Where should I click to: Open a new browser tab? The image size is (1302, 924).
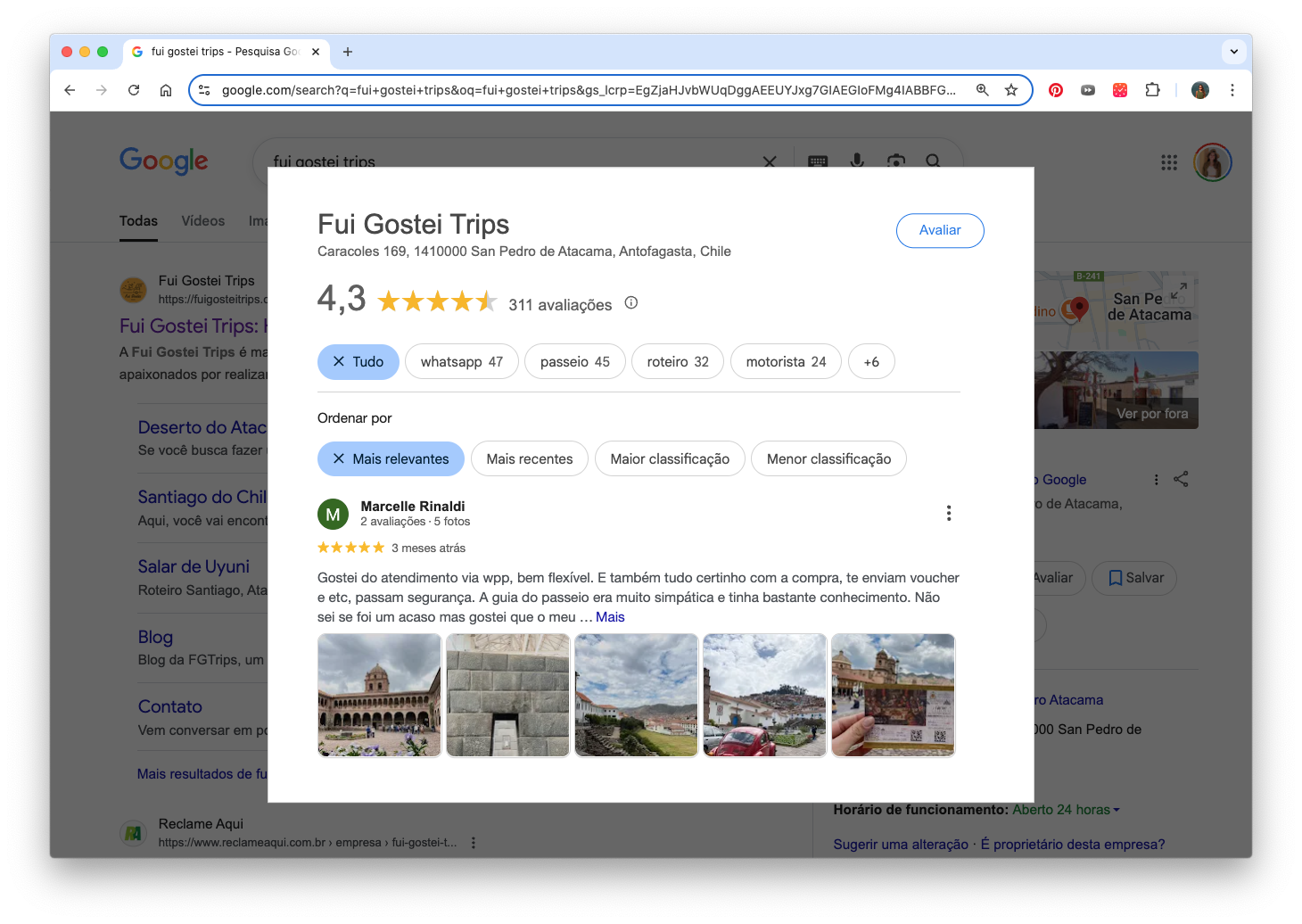point(348,52)
